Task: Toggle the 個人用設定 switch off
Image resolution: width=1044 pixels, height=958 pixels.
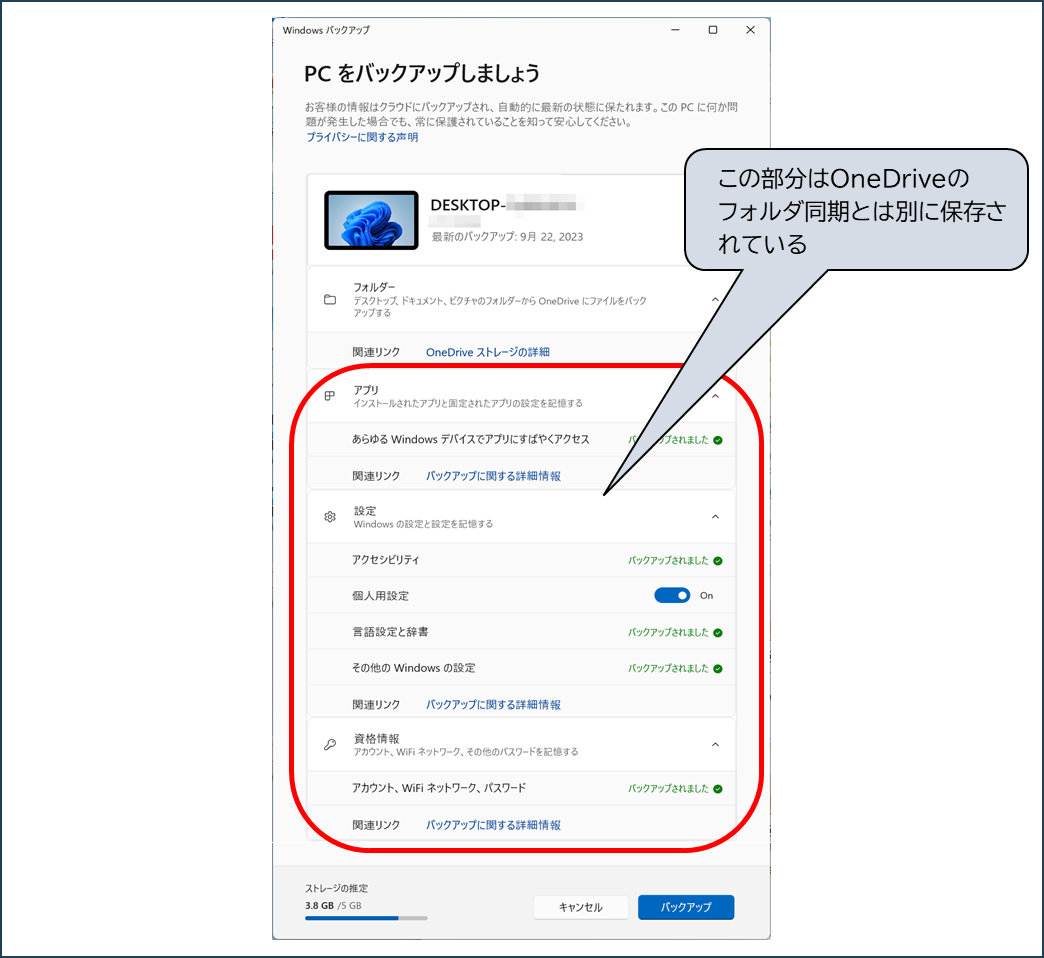Action: click(672, 595)
